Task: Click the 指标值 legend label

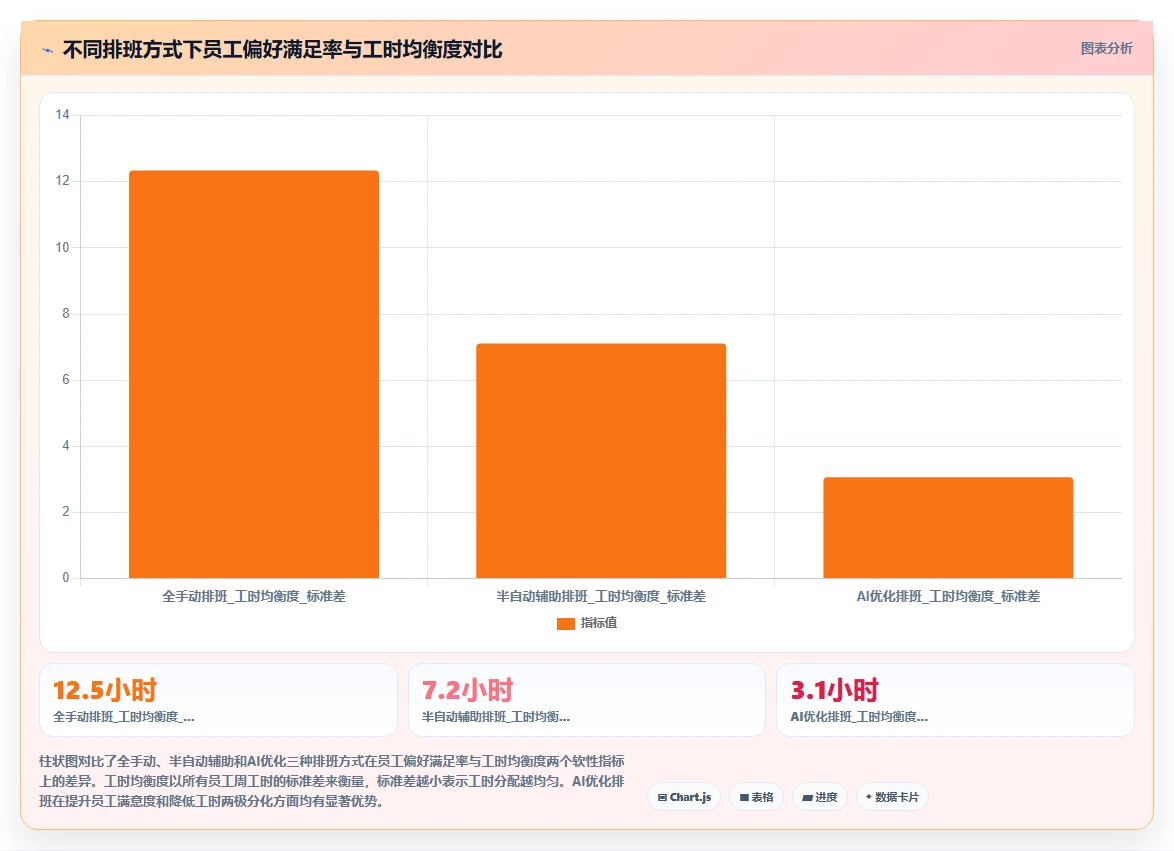Action: (x=598, y=623)
